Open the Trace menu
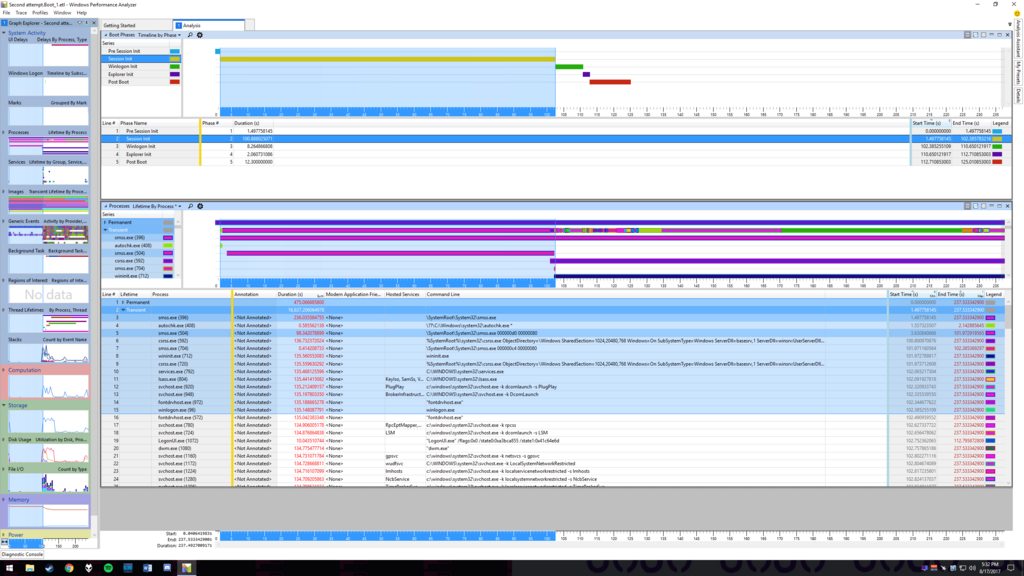The image size is (1024, 576). pos(22,13)
